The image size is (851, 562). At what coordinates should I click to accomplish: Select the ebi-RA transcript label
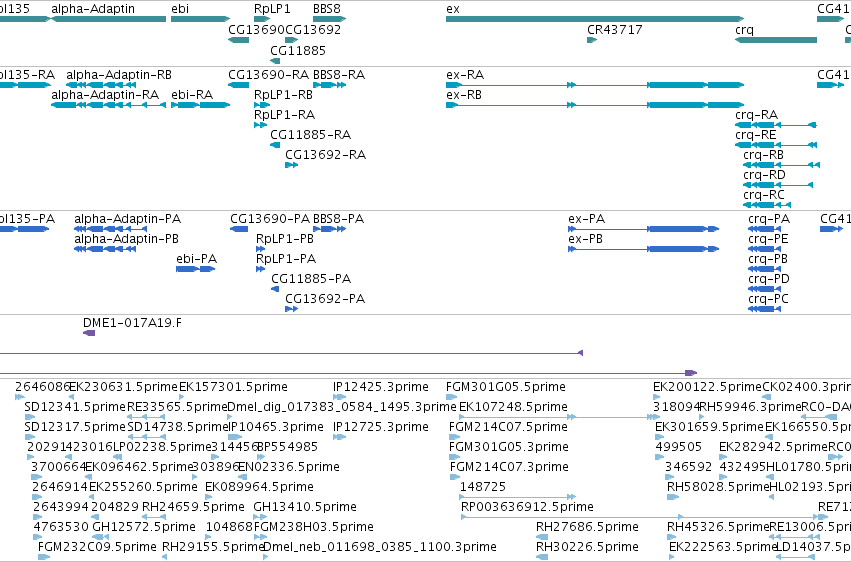[x=192, y=95]
